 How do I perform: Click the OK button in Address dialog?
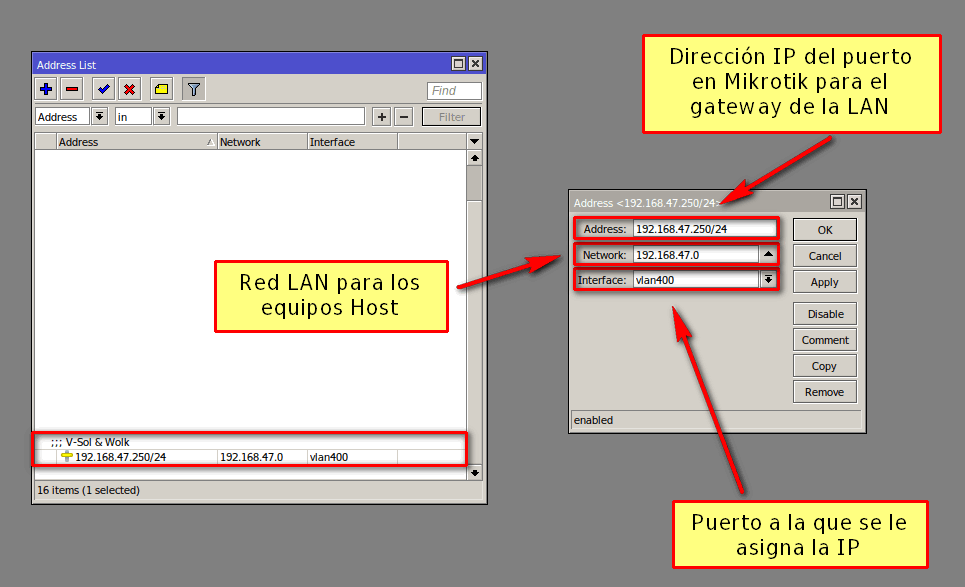825,230
